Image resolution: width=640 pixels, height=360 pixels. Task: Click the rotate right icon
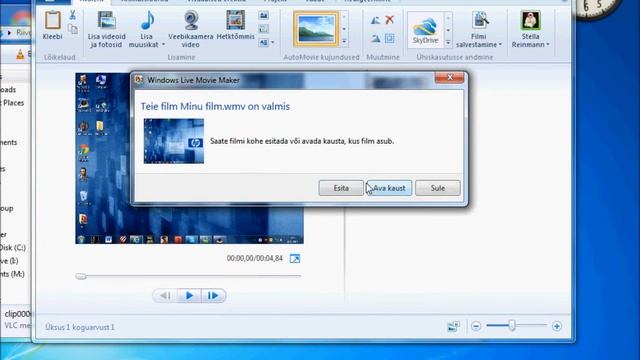[376, 39]
